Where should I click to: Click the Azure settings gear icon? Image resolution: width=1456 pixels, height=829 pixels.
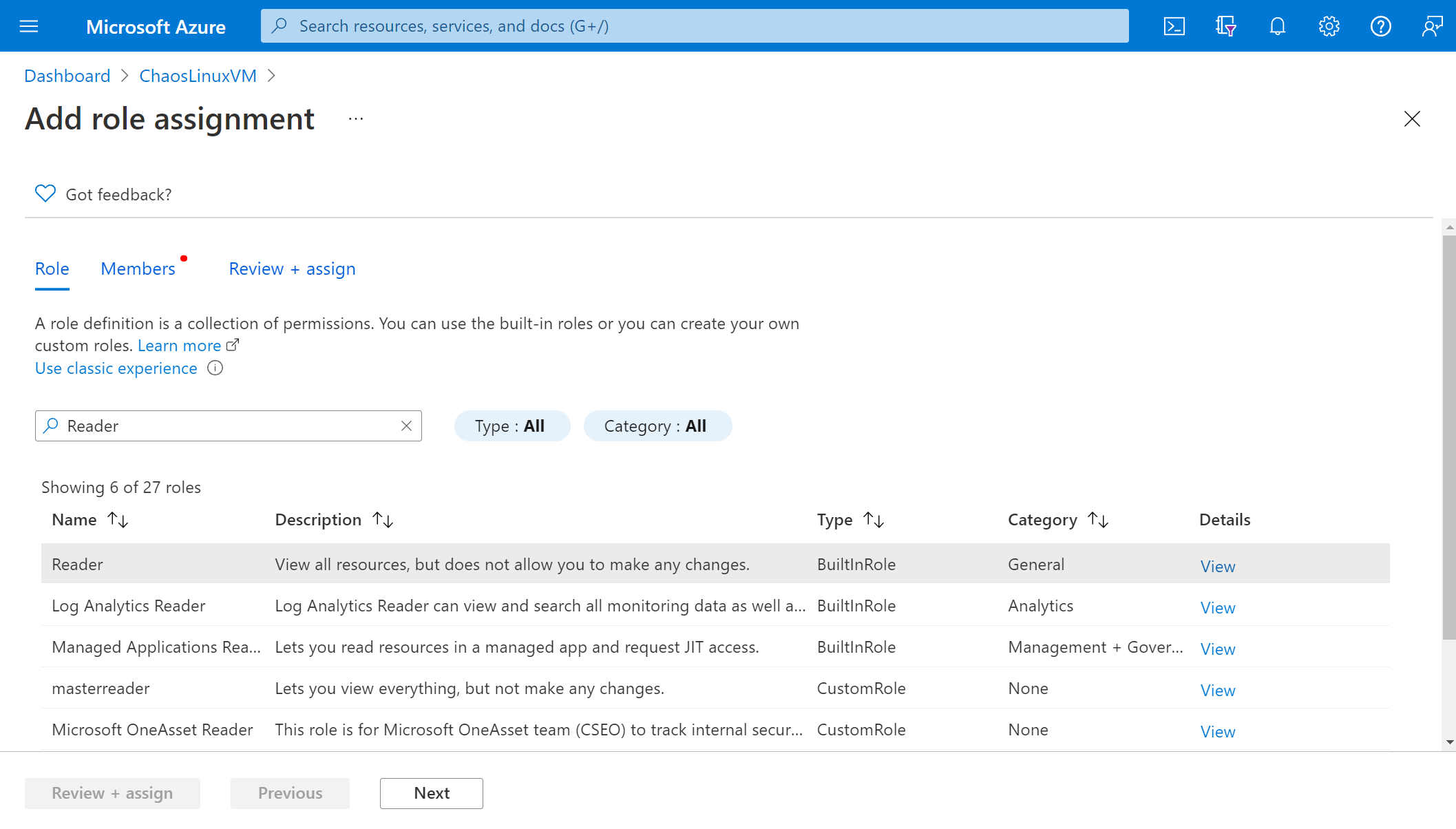pyautogui.click(x=1329, y=25)
